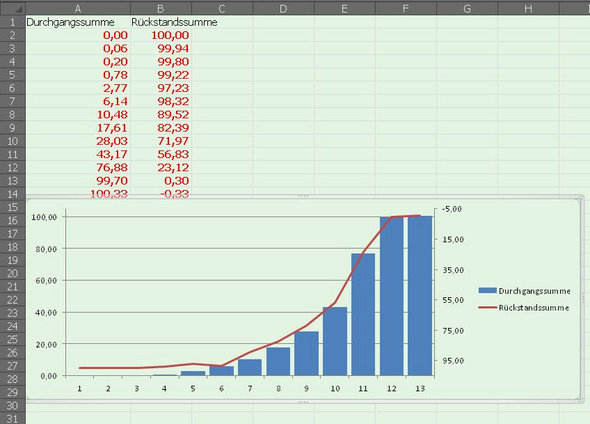
Task: Select cell containing 28,03
Action: (x=78, y=141)
